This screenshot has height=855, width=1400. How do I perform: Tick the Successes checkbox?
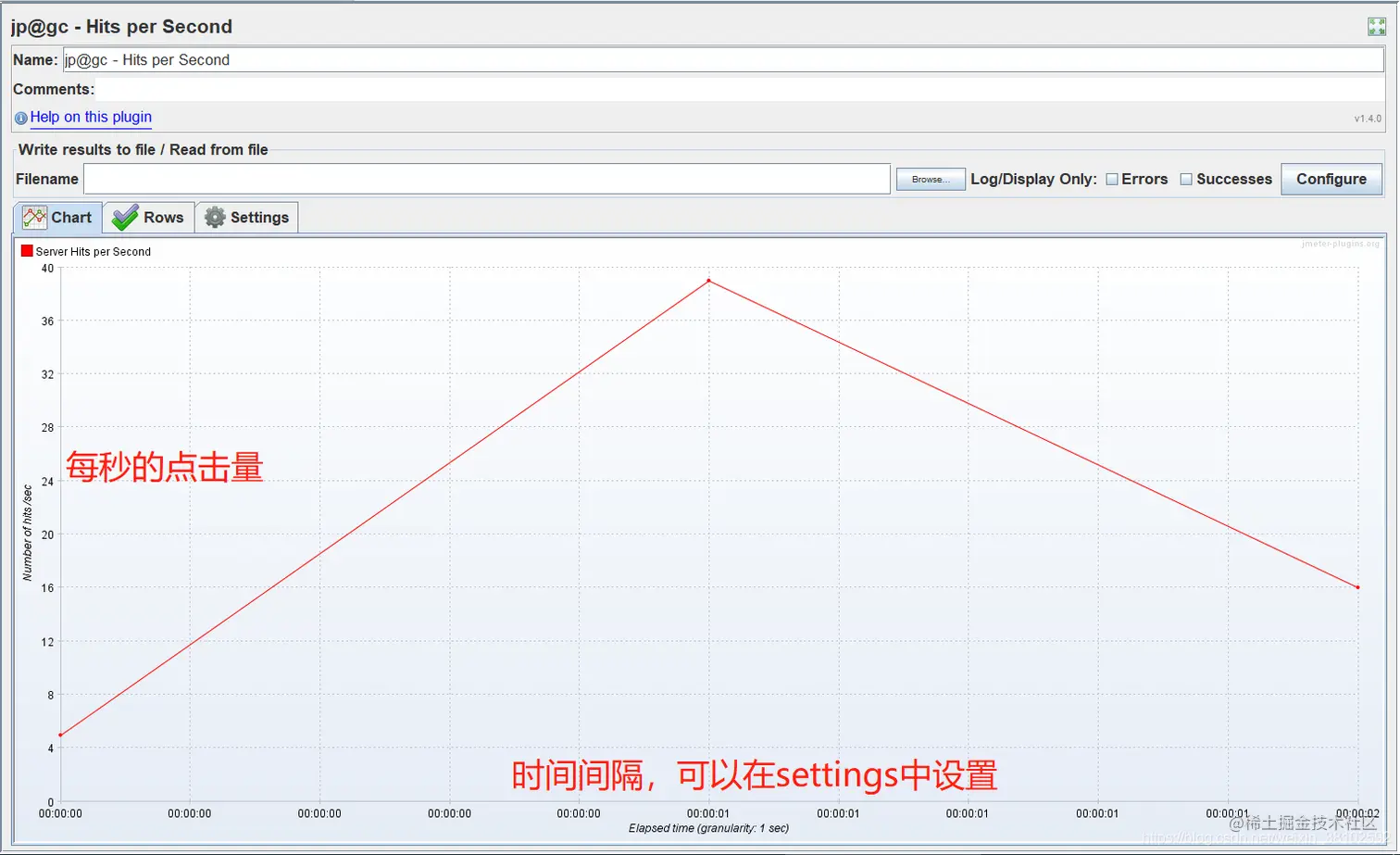coord(1186,180)
